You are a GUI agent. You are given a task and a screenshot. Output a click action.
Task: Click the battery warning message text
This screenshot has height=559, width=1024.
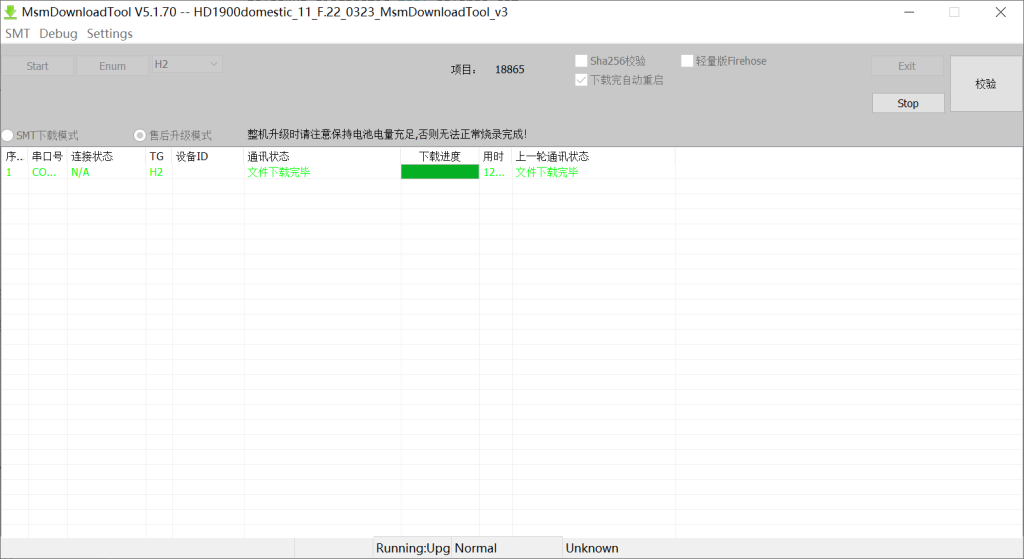[387, 135]
